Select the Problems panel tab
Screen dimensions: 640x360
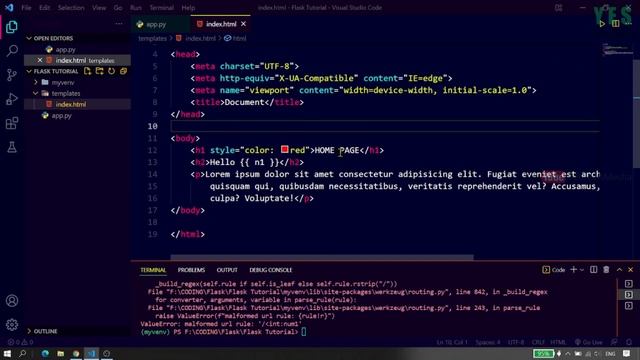191,270
